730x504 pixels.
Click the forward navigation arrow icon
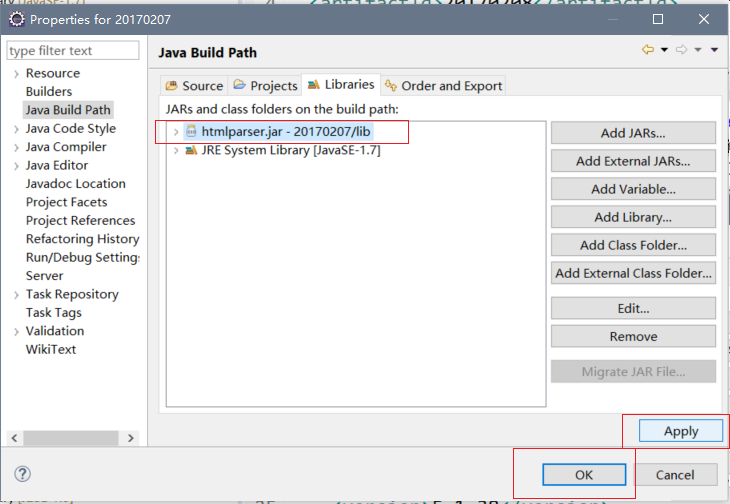click(x=681, y=49)
